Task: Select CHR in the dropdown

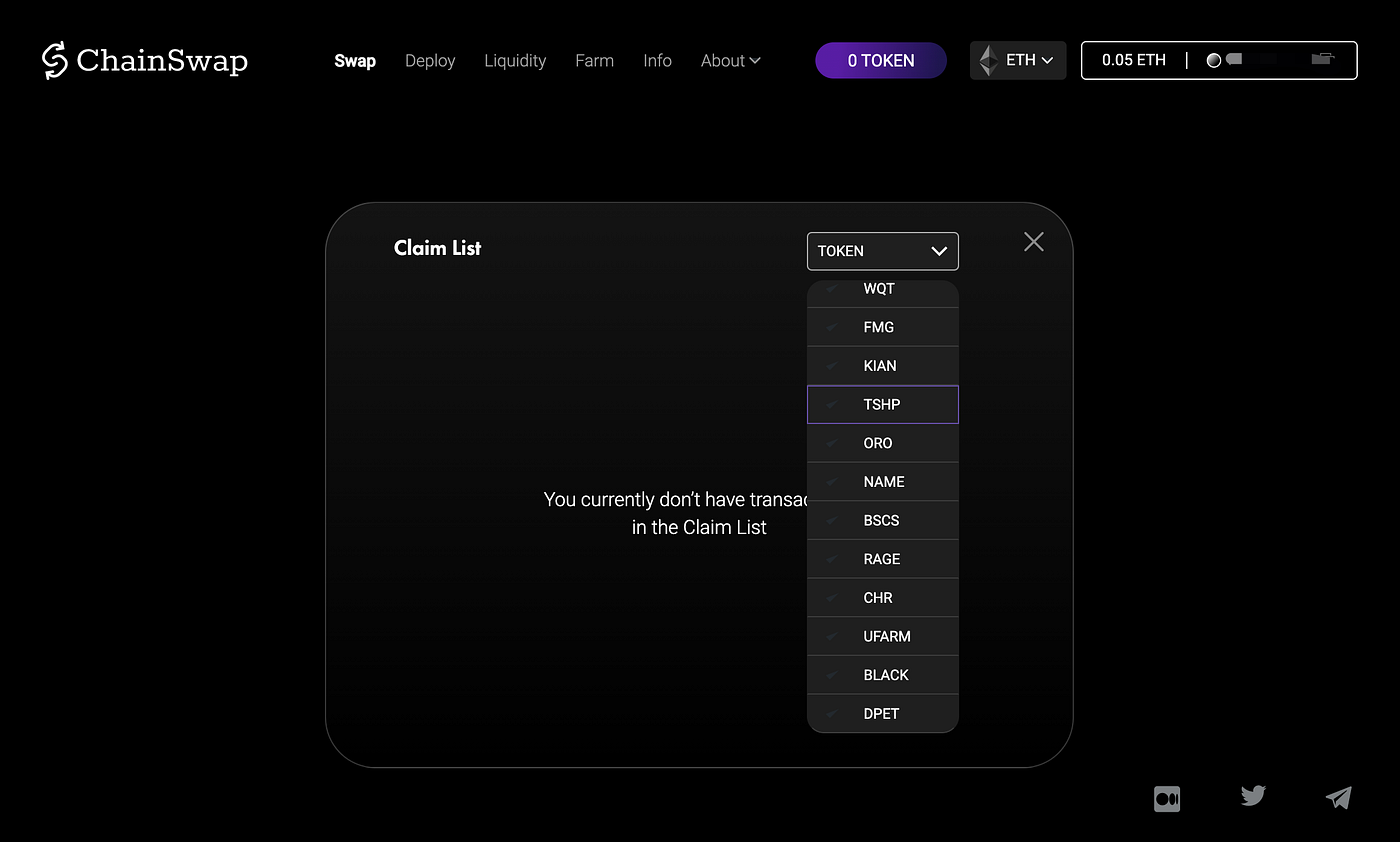Action: (883, 598)
